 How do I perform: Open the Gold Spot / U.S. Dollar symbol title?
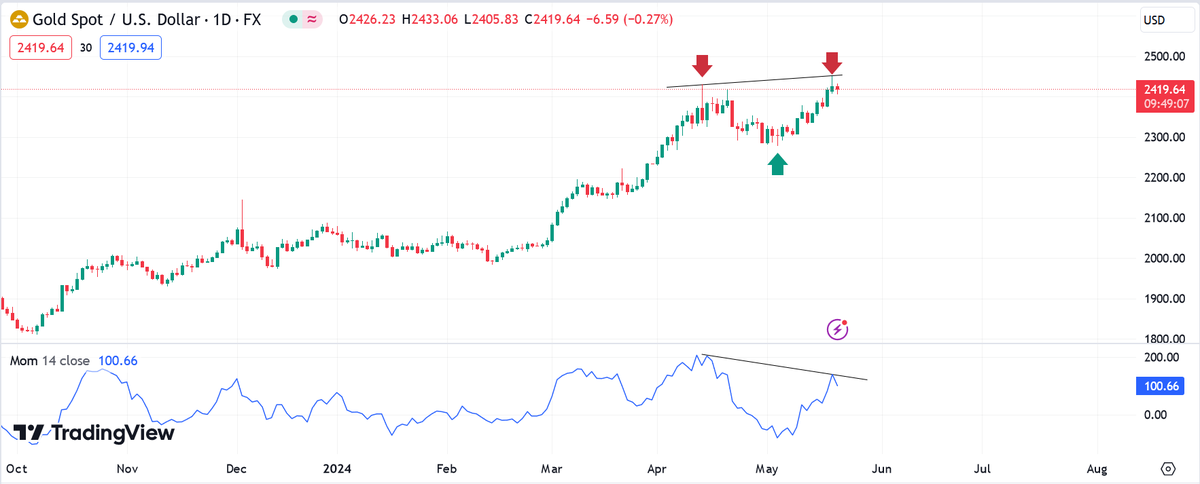148,19
